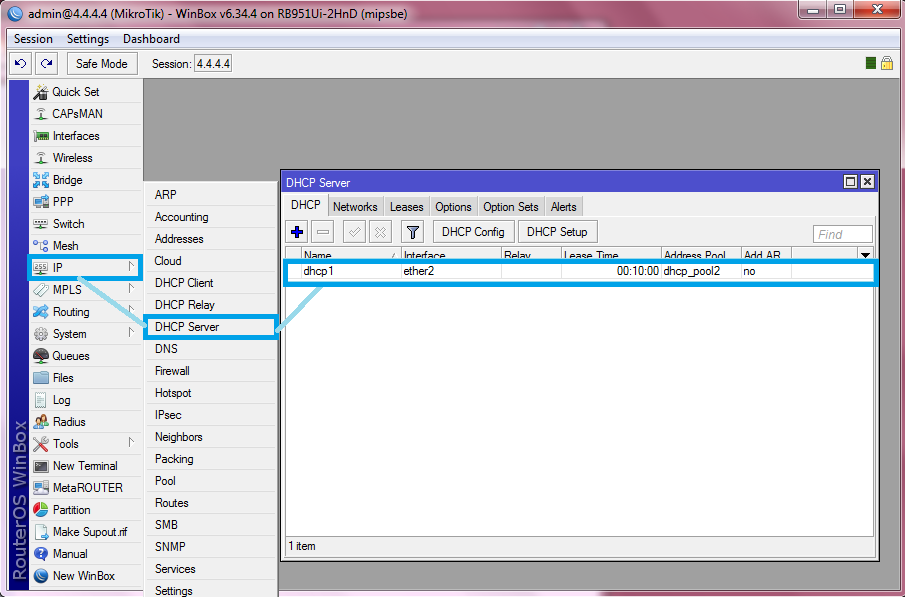Screen dimensions: 905x597
Task: Open Radius from sidebar
Action: [85, 421]
